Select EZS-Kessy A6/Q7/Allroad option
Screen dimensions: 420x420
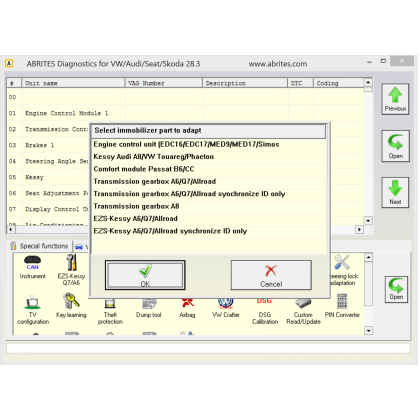tap(209, 218)
